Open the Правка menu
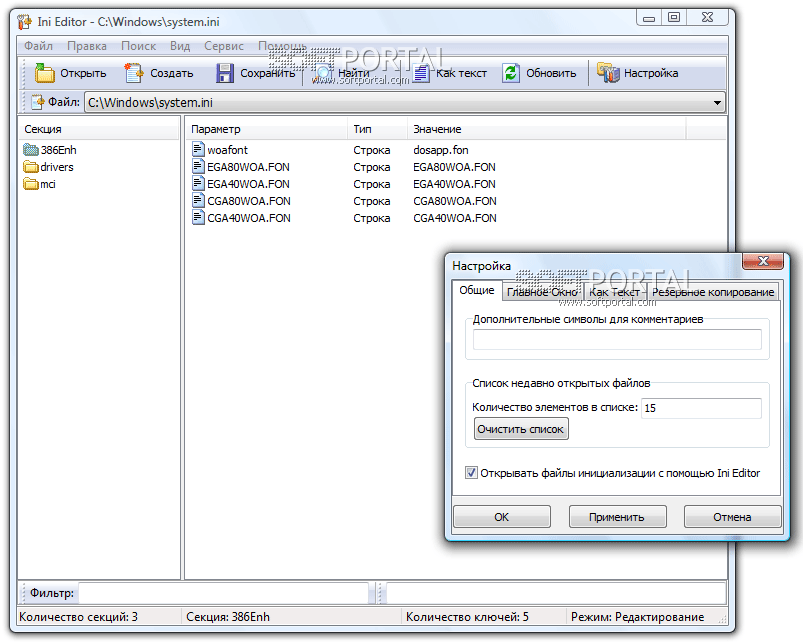This screenshot has height=644, width=803. pos(87,46)
